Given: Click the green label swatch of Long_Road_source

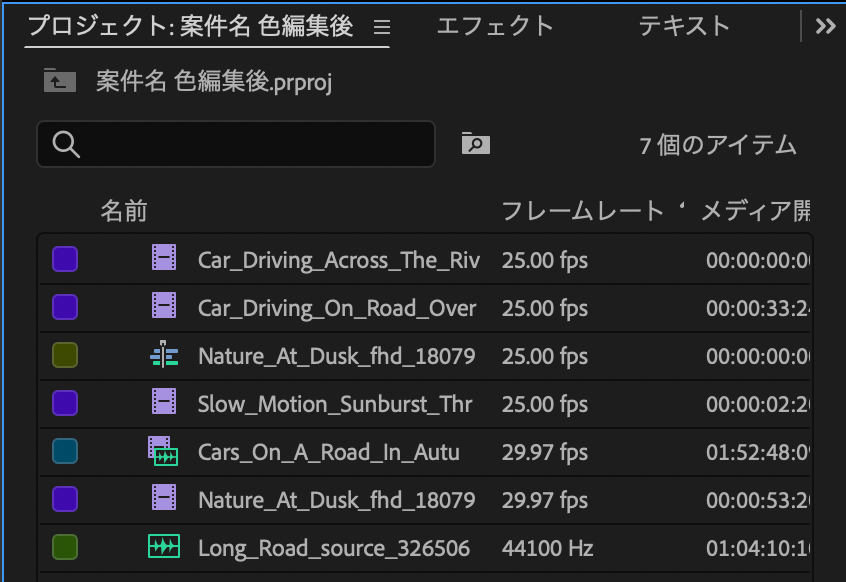Looking at the screenshot, I should pos(65,547).
